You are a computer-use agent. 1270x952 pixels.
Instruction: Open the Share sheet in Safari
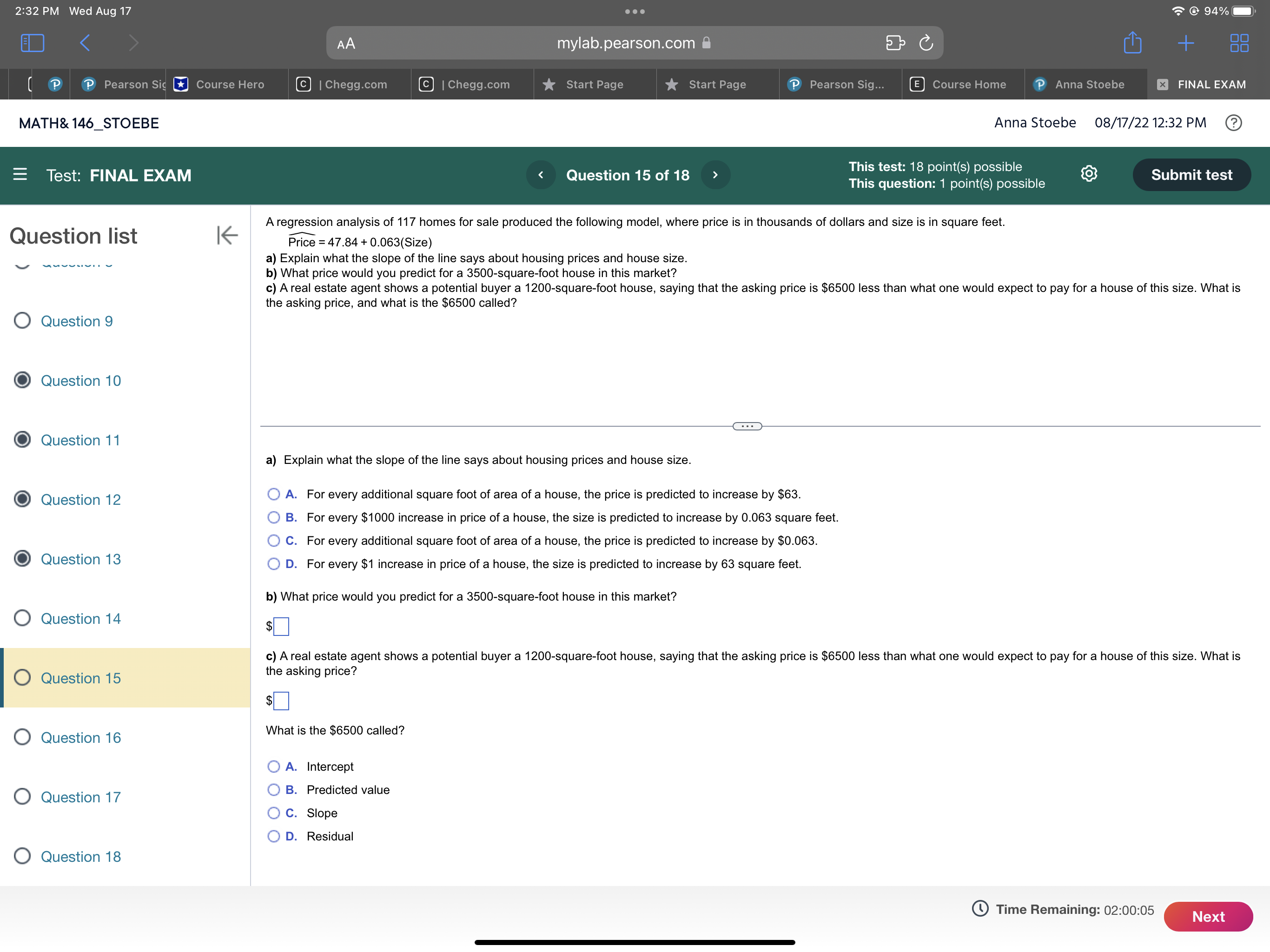[x=1132, y=42]
